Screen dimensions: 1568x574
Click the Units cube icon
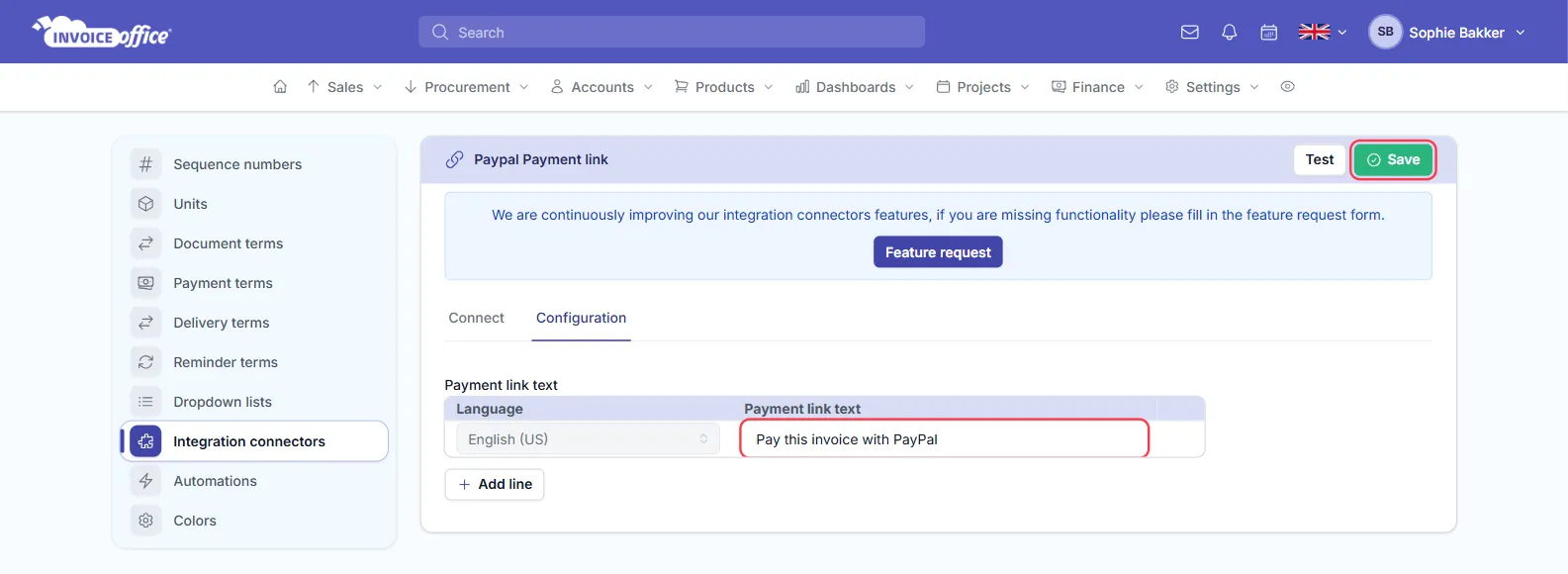[x=145, y=204]
